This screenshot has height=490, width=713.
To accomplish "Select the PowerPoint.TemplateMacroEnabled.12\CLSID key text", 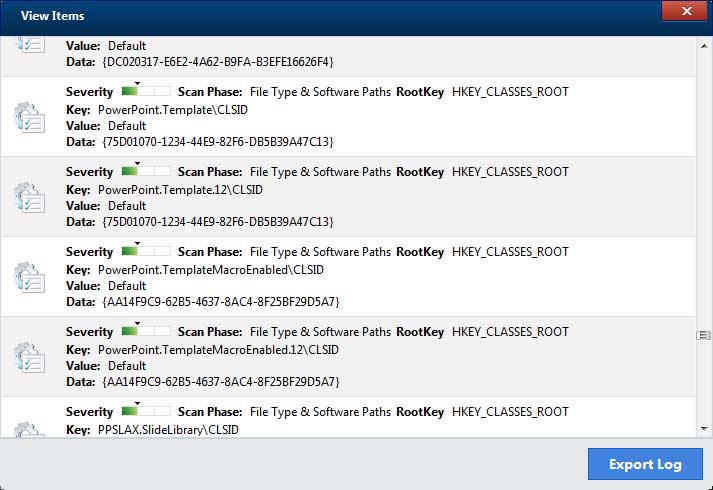I will 218,349.
